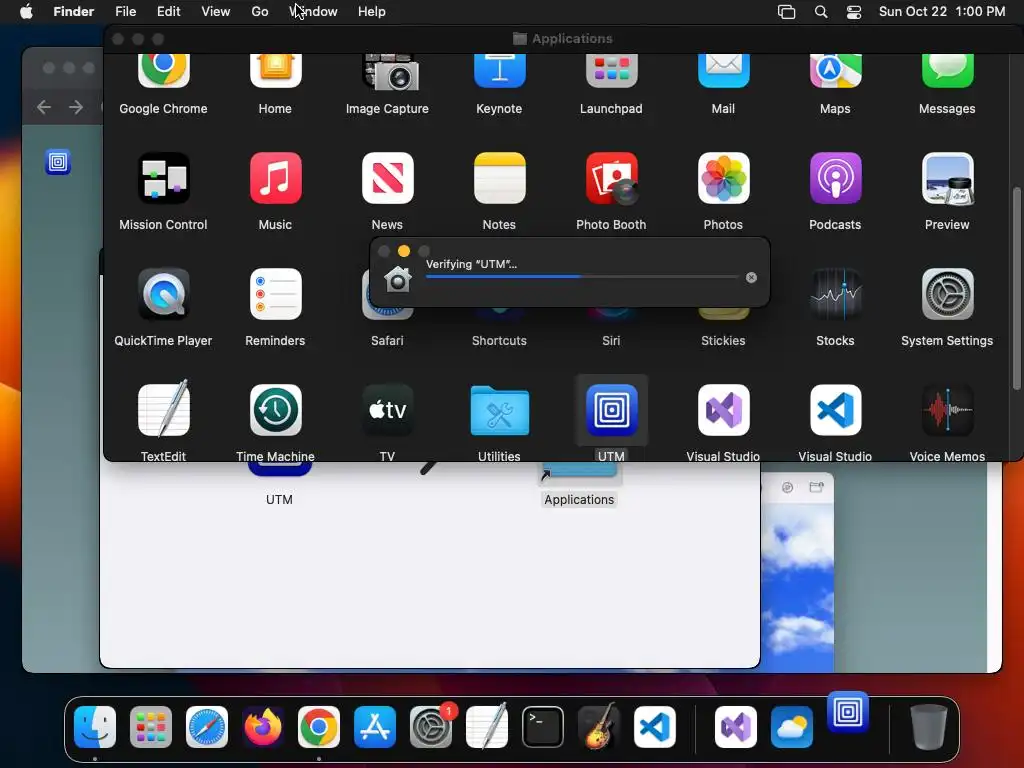Open App Store from the Dock
This screenshot has width=1024, height=768.
375,726
